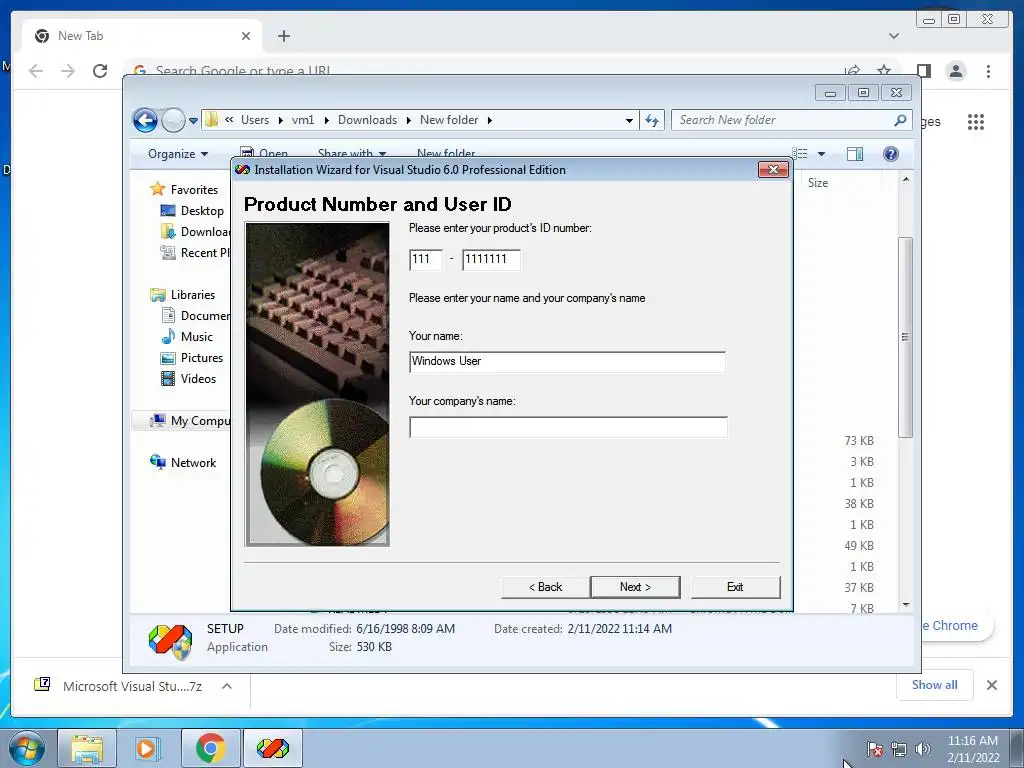Select the Downloads breadcrumb segment
Image resolution: width=1024 pixels, height=768 pixels.
tap(367, 120)
